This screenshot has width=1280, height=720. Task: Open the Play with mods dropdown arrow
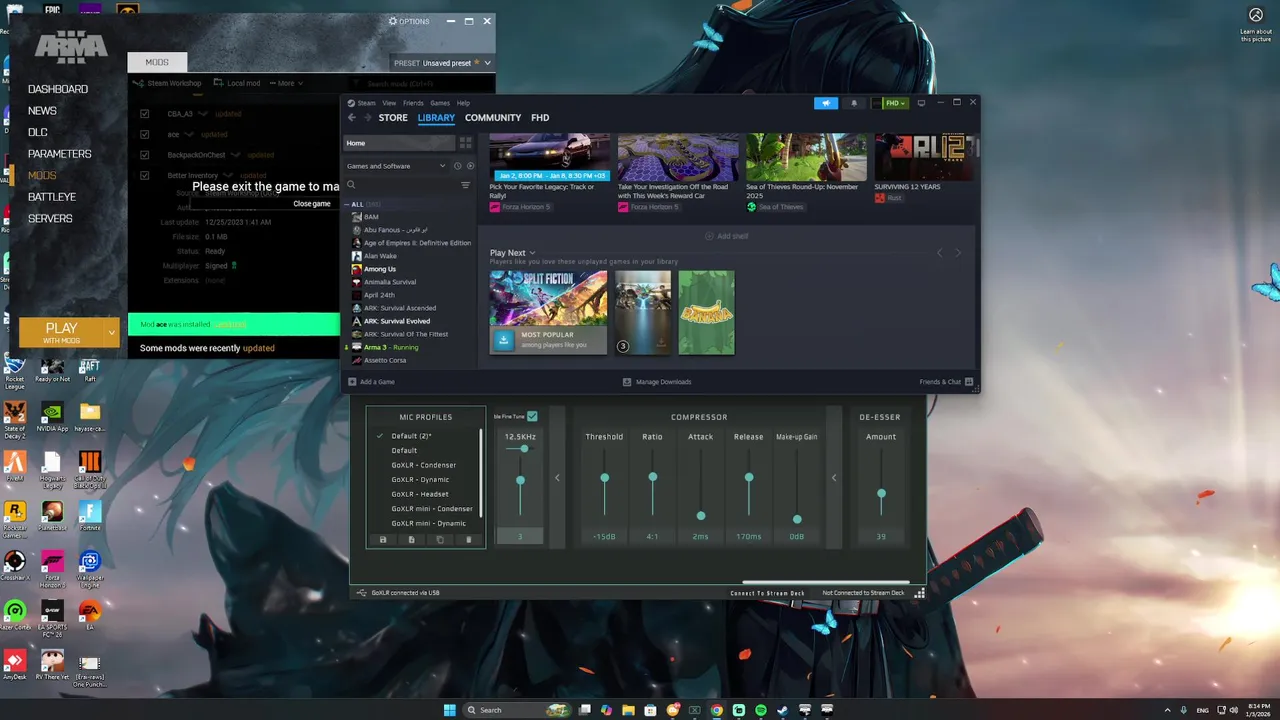[112, 333]
